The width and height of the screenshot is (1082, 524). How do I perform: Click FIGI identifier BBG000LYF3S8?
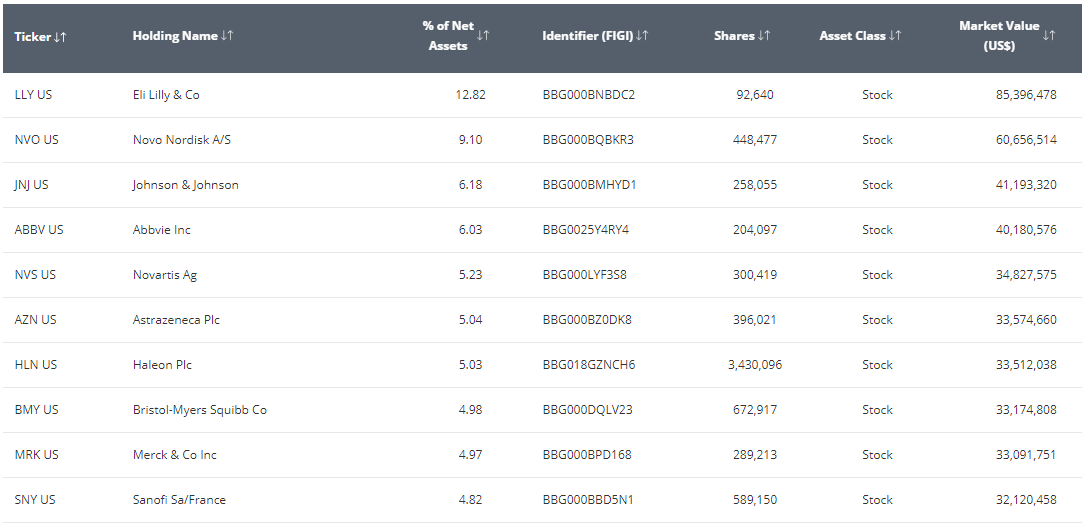click(584, 274)
